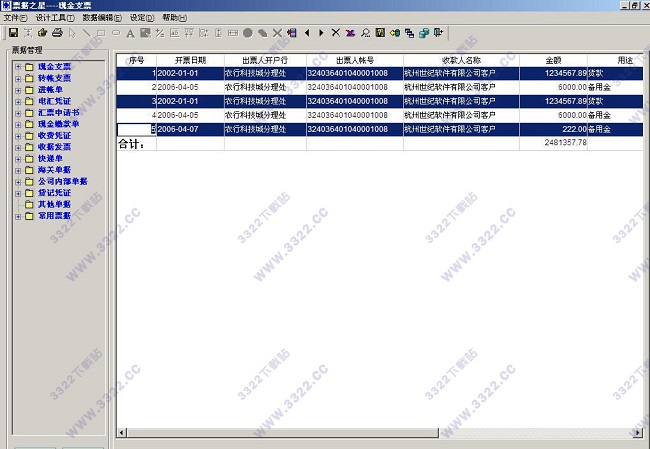Click the Print icon in toolbar
The image size is (650, 449).
coord(57,33)
